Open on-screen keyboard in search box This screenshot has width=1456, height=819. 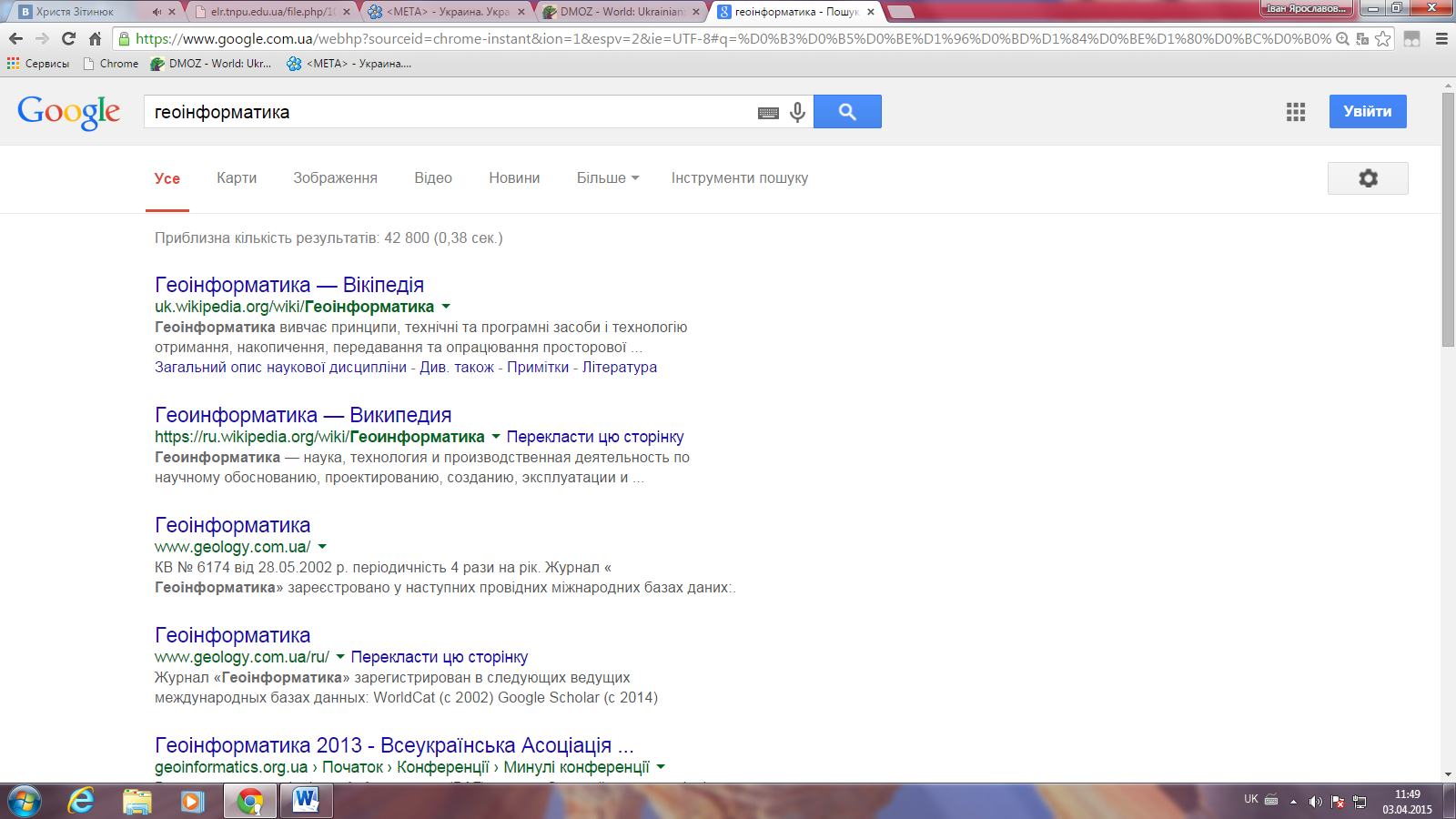tap(769, 113)
